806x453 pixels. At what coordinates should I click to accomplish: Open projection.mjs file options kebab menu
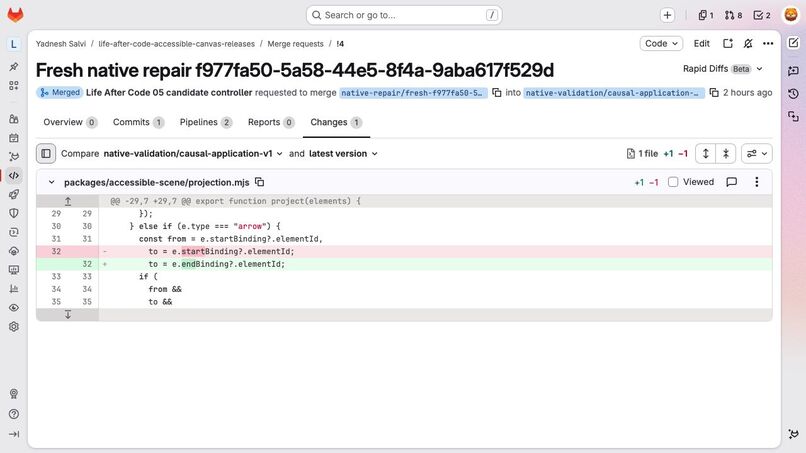pyautogui.click(x=756, y=182)
